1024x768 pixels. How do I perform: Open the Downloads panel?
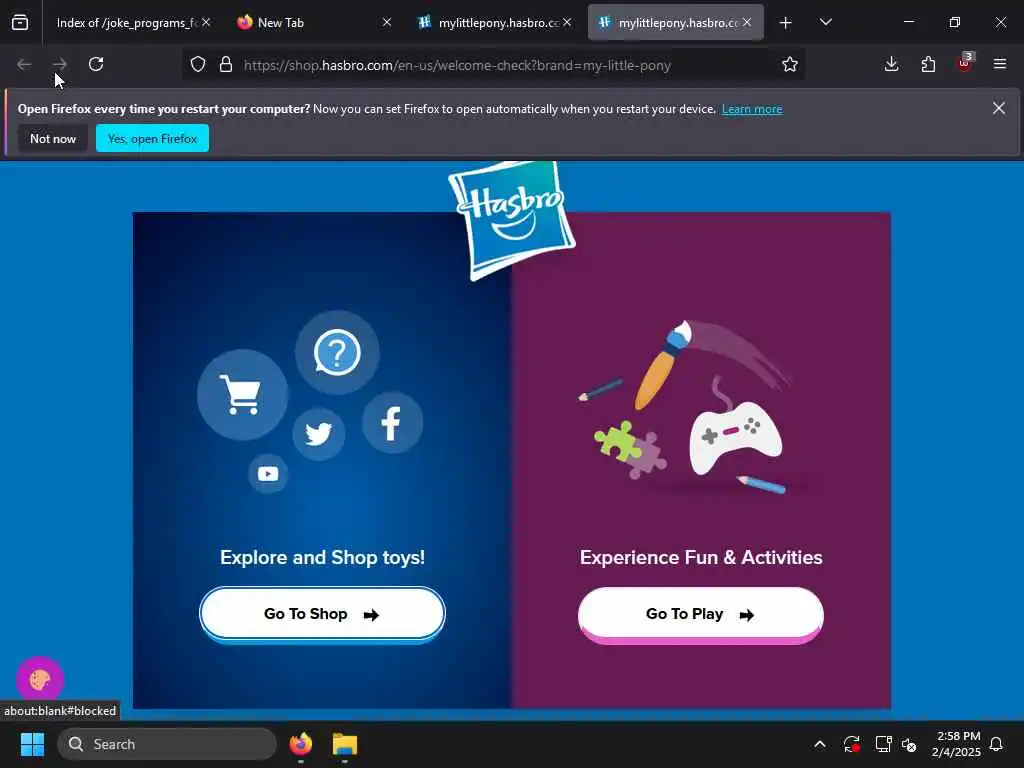tap(891, 64)
